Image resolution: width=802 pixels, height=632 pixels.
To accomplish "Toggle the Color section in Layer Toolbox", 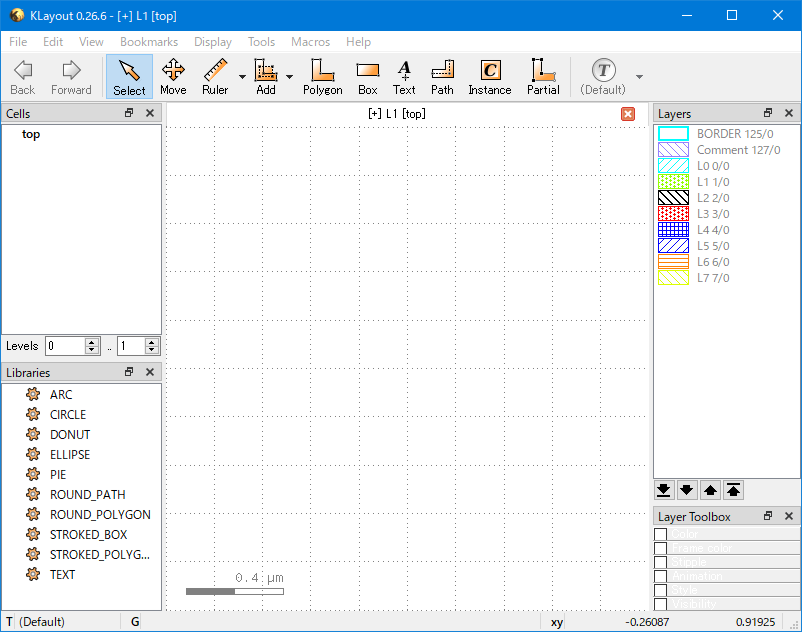I will (660, 534).
